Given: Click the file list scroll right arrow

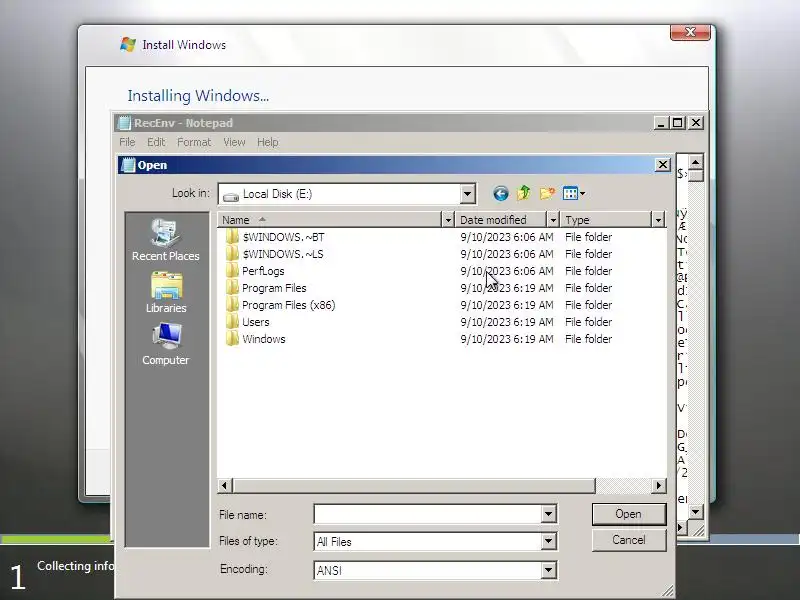Looking at the screenshot, I should 659,486.
